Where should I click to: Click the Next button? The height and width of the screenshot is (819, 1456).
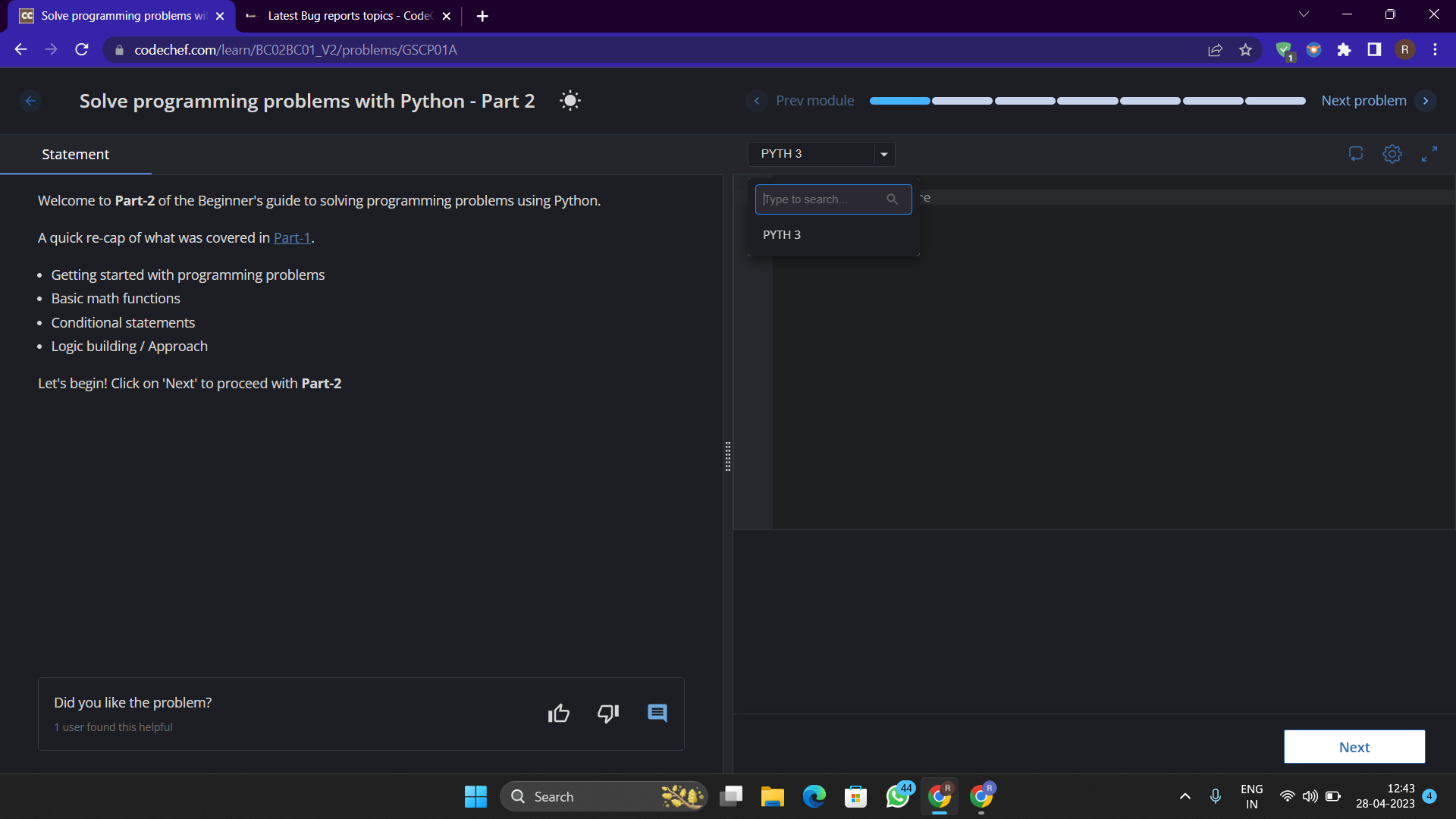pos(1354,747)
